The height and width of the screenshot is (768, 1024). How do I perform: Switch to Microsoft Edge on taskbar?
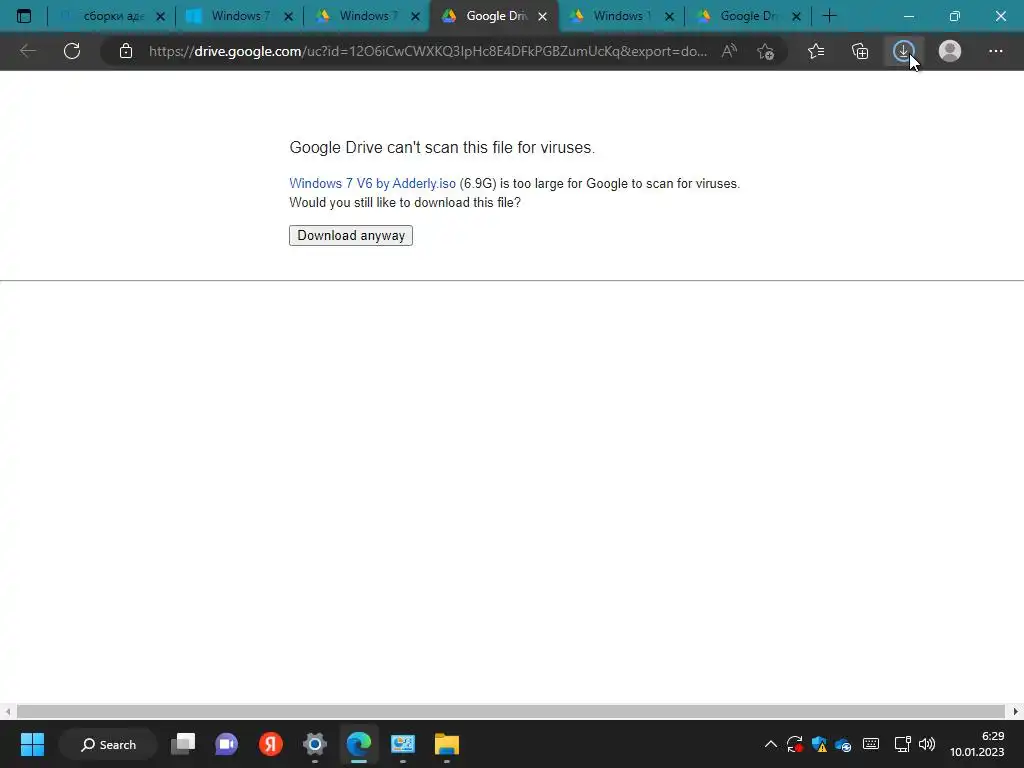click(359, 744)
